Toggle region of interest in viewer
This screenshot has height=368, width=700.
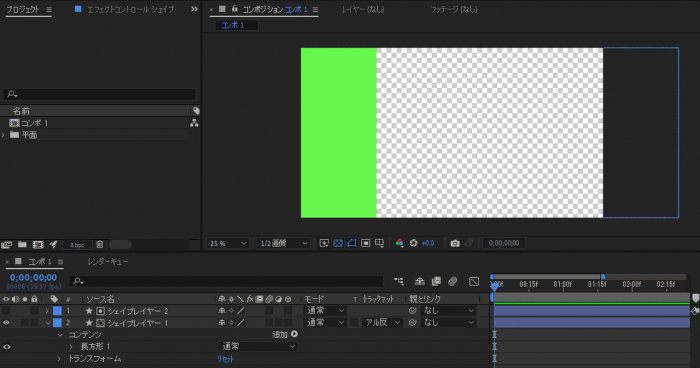[x=324, y=243]
